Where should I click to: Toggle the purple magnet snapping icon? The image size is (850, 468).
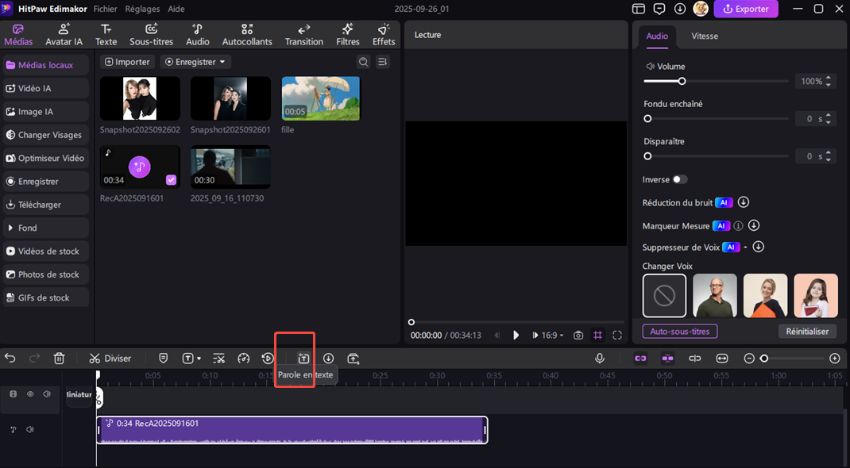coord(667,358)
